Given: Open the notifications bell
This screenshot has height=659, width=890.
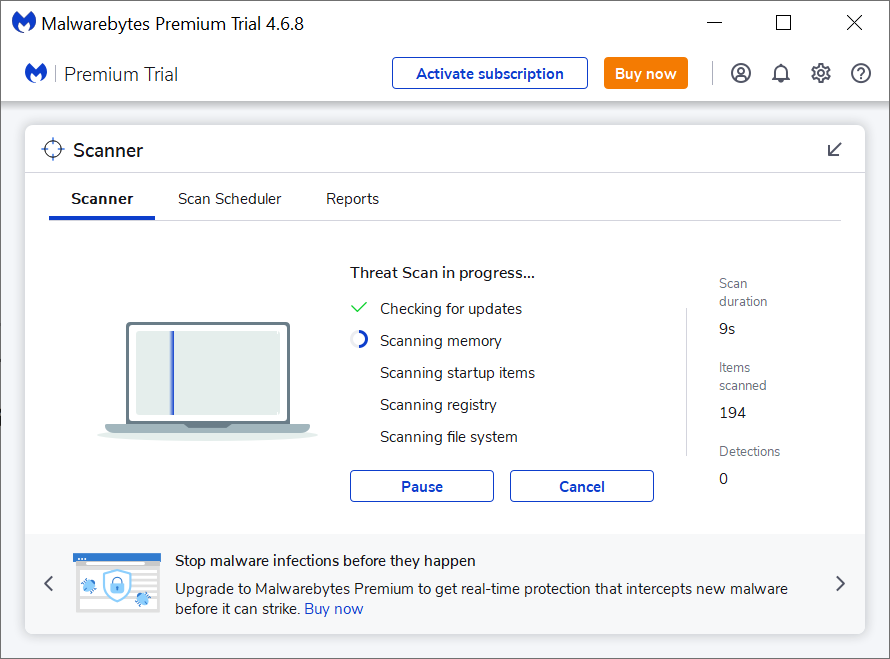Looking at the screenshot, I should point(781,73).
